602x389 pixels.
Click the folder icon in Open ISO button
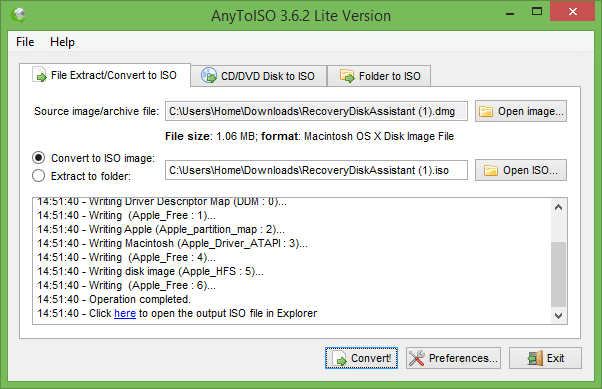491,170
